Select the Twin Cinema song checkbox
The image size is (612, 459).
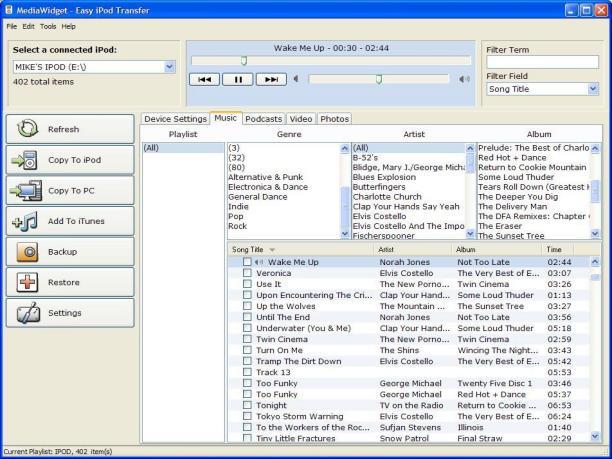[247, 339]
